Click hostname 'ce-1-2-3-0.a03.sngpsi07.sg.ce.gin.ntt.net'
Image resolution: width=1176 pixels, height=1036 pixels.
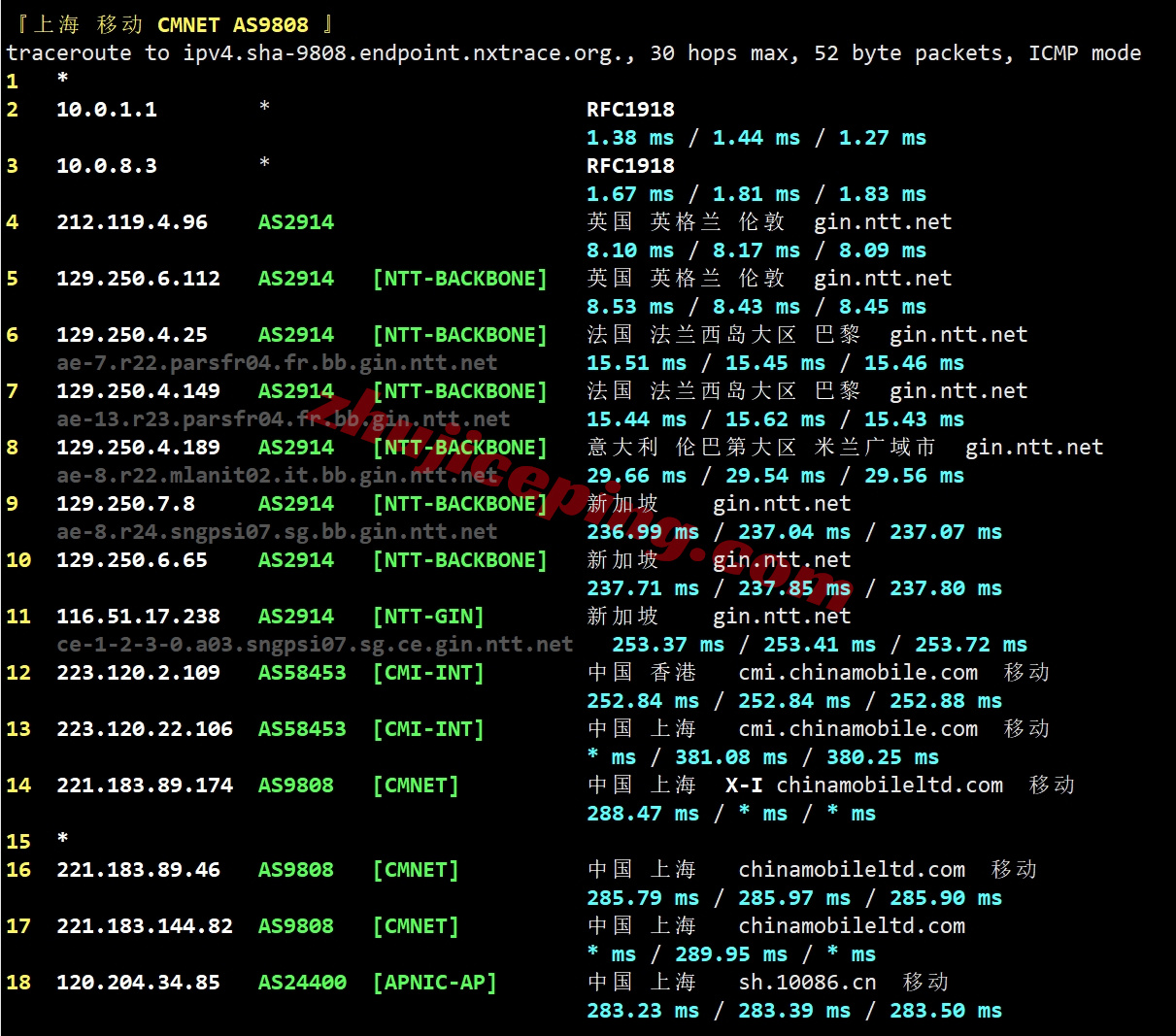(x=315, y=645)
